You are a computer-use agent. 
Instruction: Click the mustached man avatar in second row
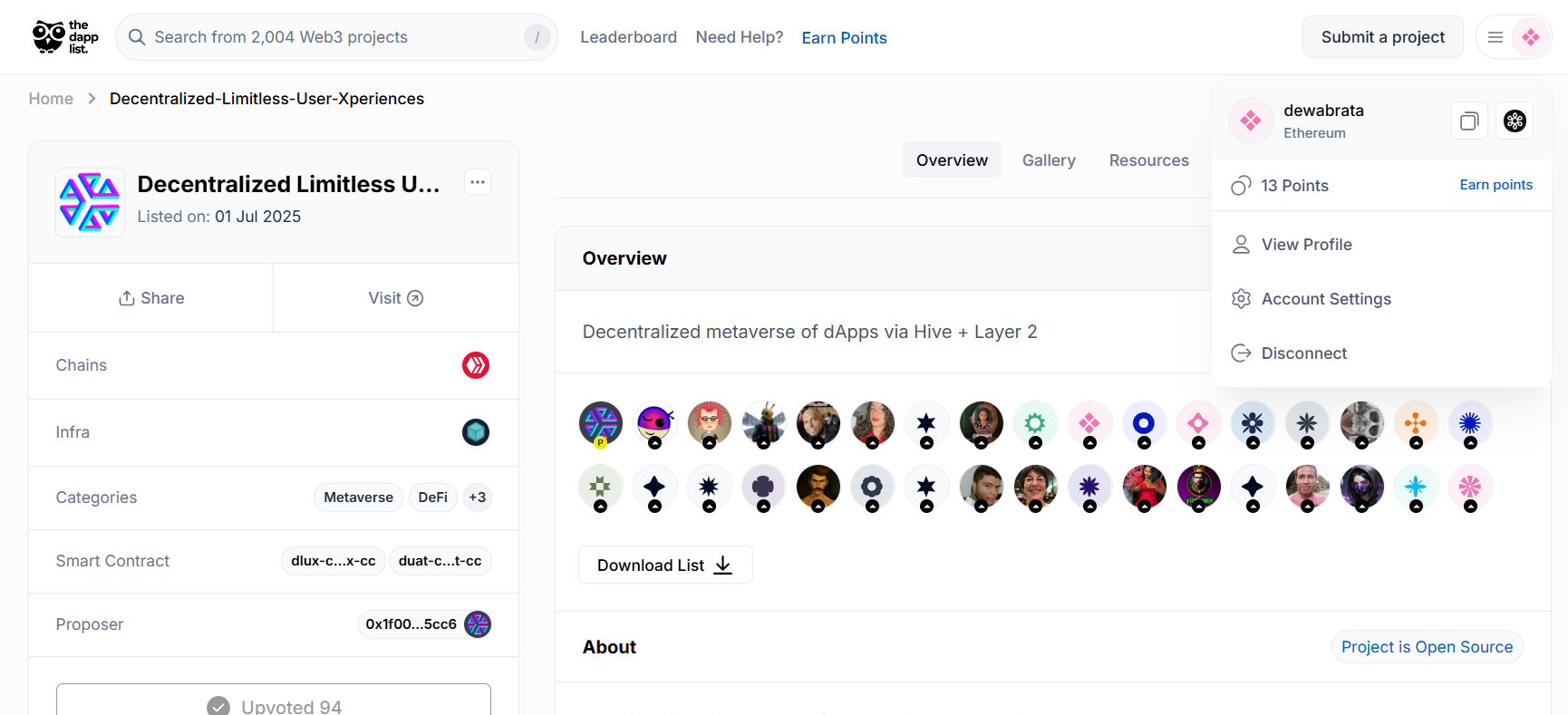(x=818, y=487)
